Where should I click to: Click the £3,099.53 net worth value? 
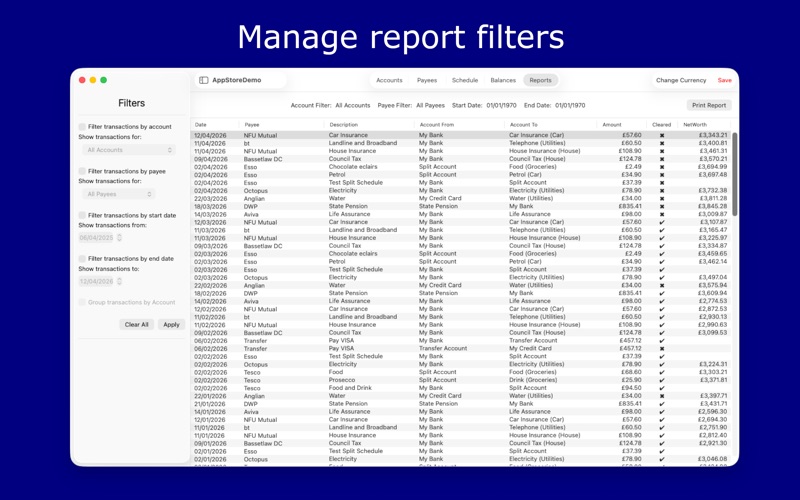coord(713,333)
